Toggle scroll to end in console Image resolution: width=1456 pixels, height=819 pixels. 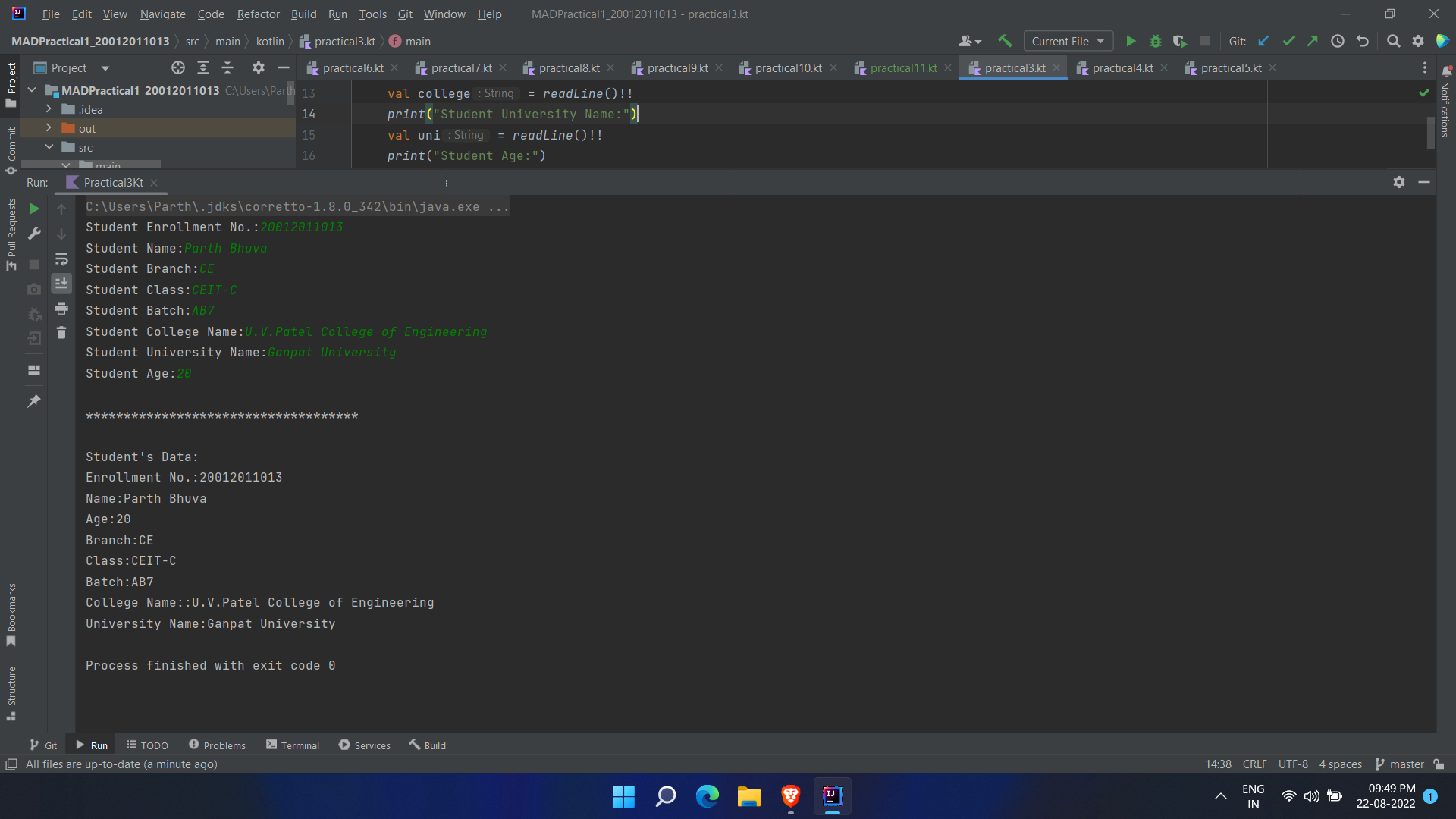point(61,283)
